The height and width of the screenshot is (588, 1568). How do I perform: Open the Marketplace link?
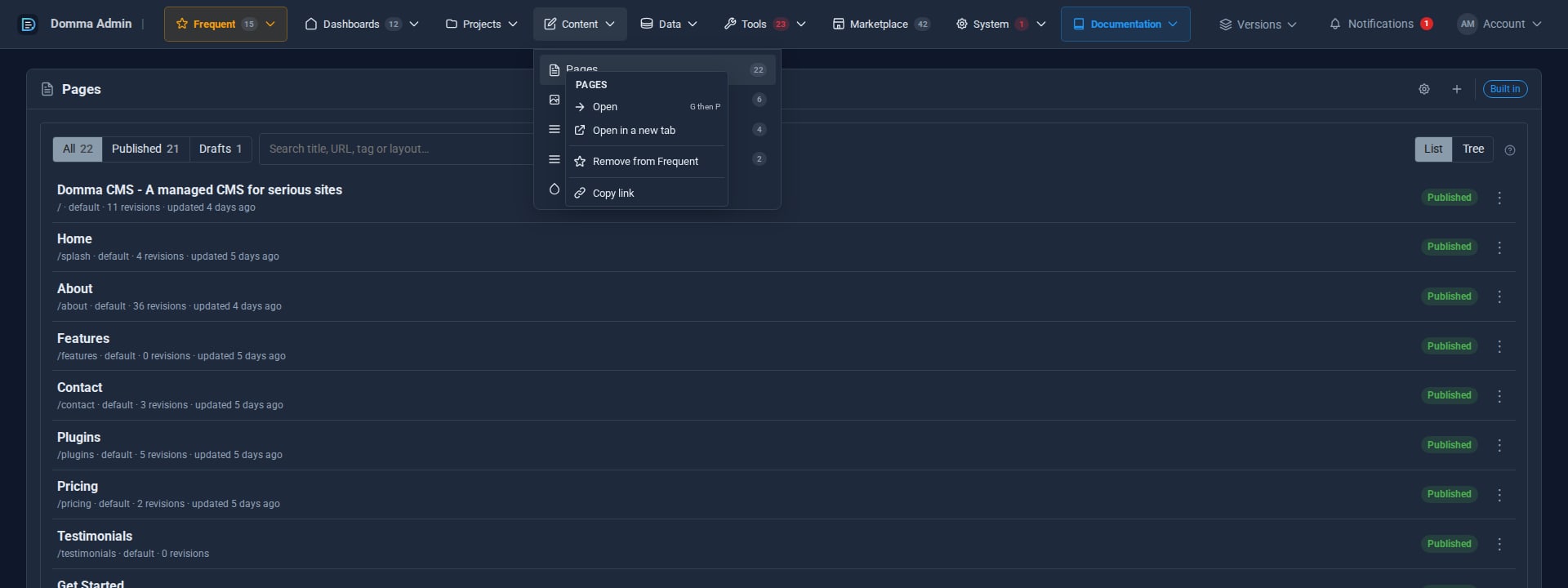point(880,24)
